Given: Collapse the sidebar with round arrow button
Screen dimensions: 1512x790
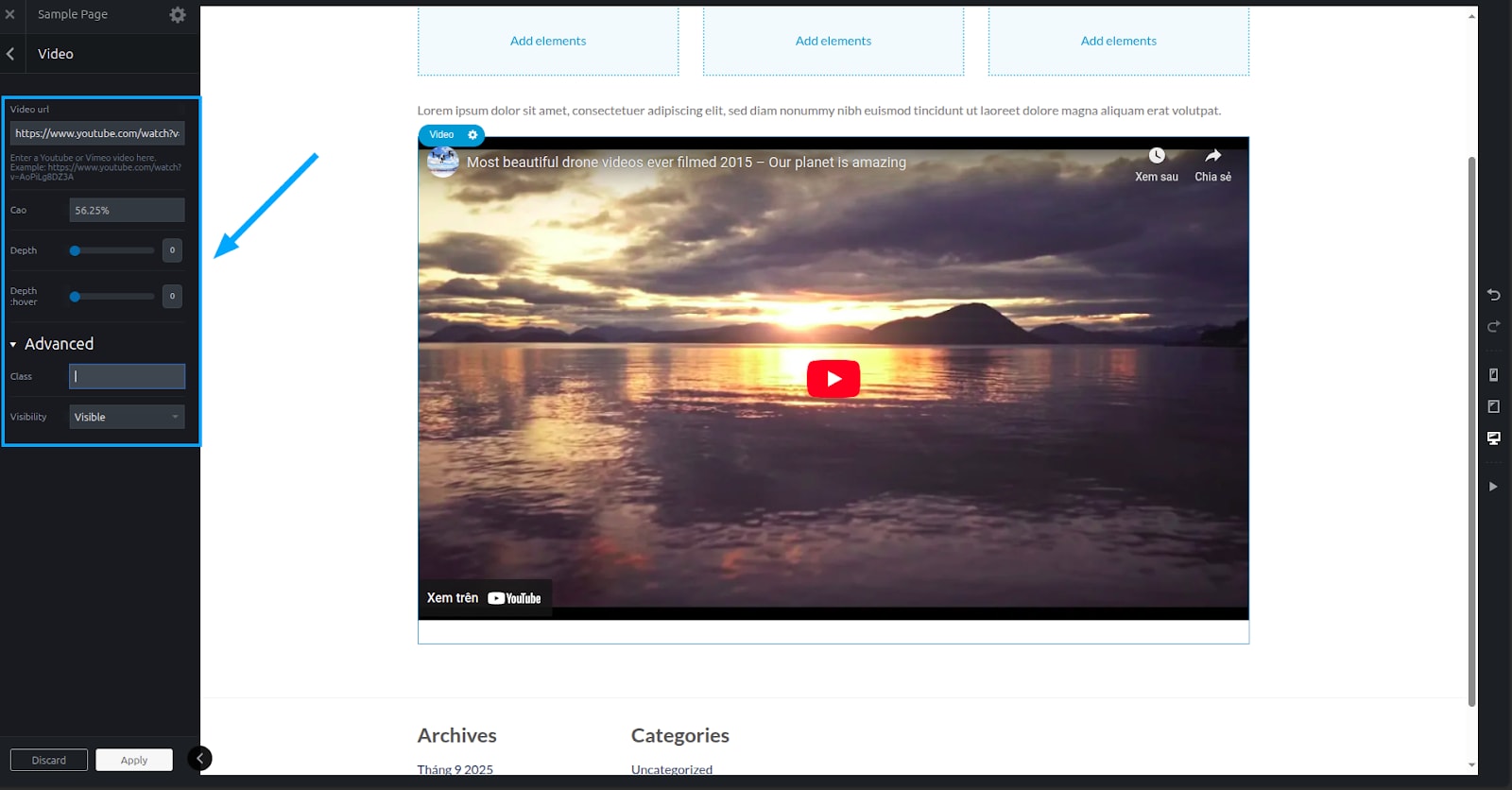Looking at the screenshot, I should tap(199, 759).
